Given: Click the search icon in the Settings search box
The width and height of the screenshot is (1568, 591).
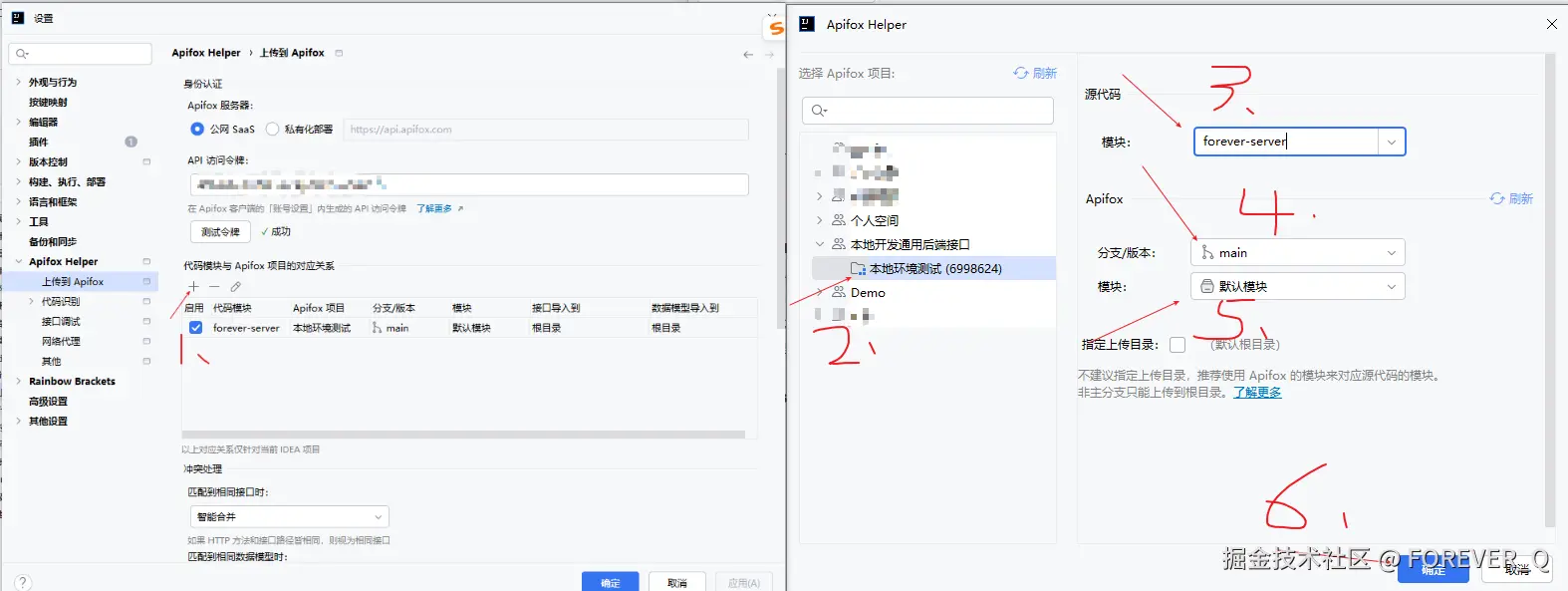Looking at the screenshot, I should pyautogui.click(x=22, y=54).
